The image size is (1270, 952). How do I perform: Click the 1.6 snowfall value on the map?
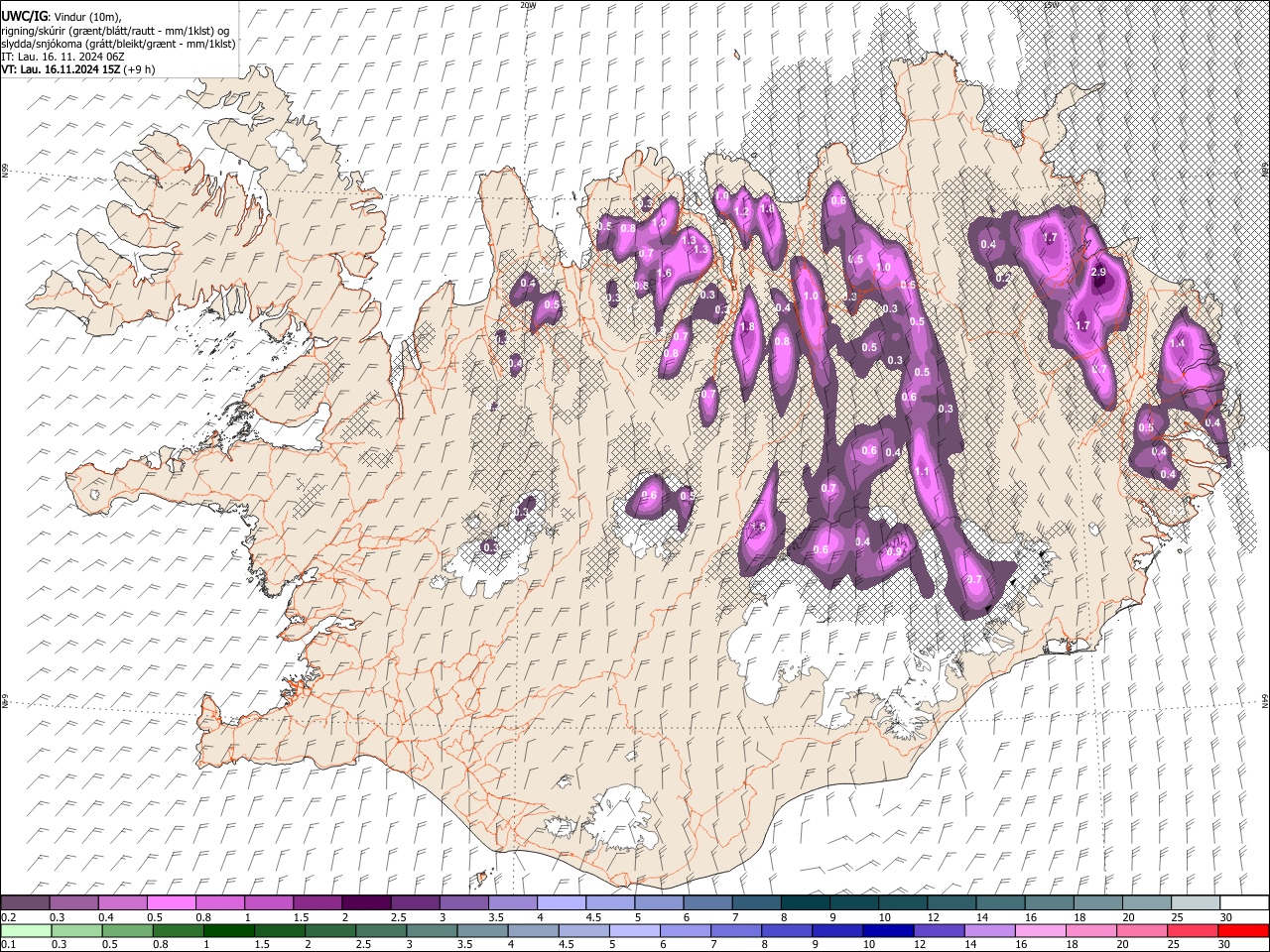664,274
